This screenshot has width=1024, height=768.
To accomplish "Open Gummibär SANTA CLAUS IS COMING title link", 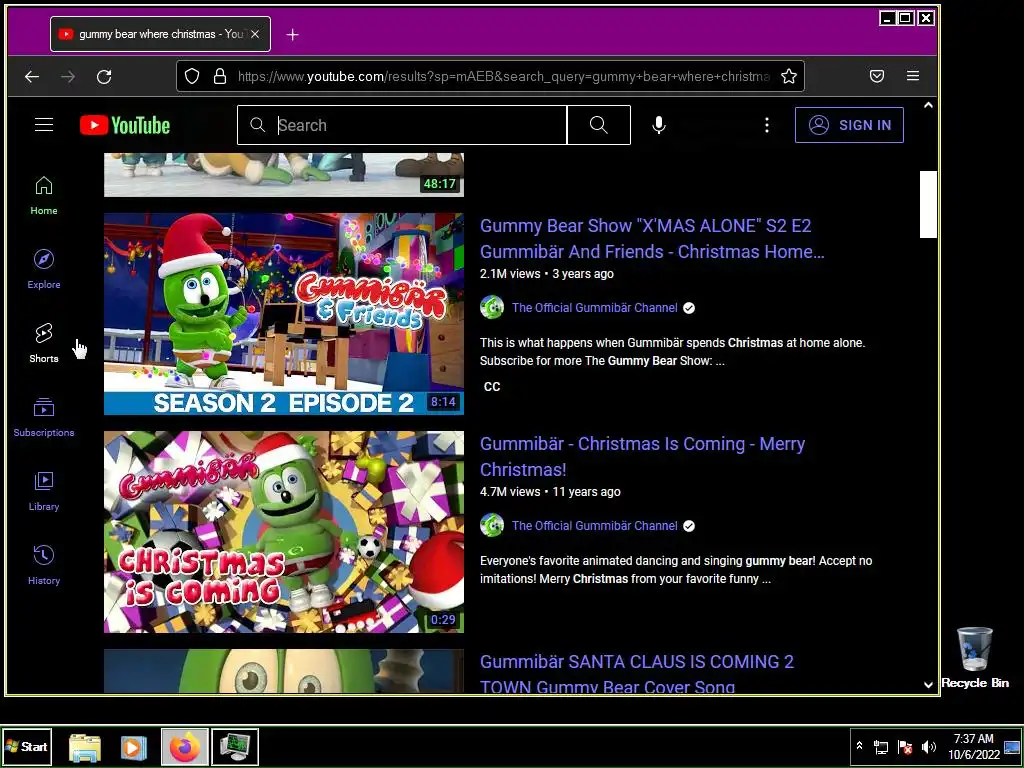I will pos(637,673).
